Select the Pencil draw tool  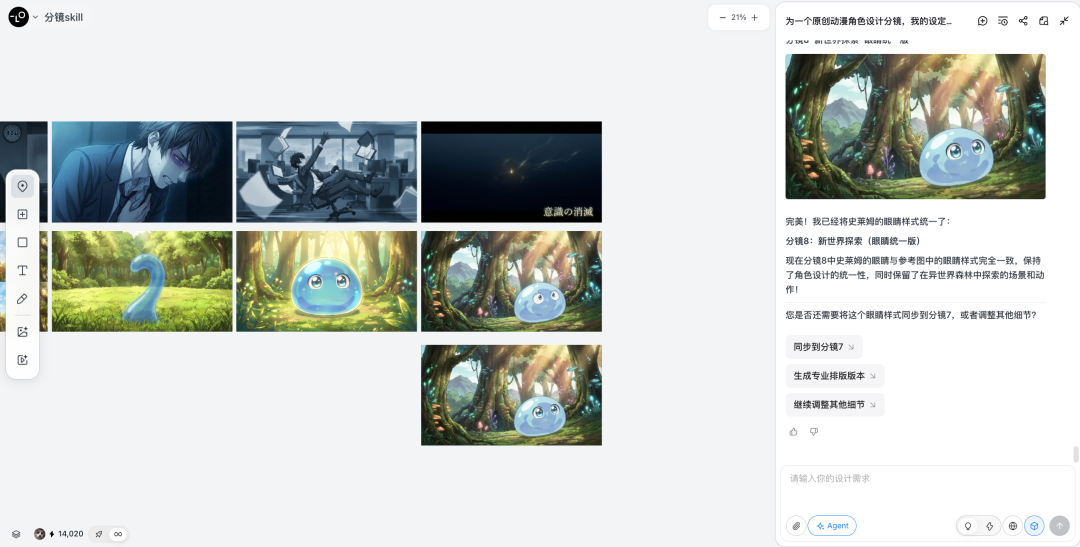tap(22, 299)
